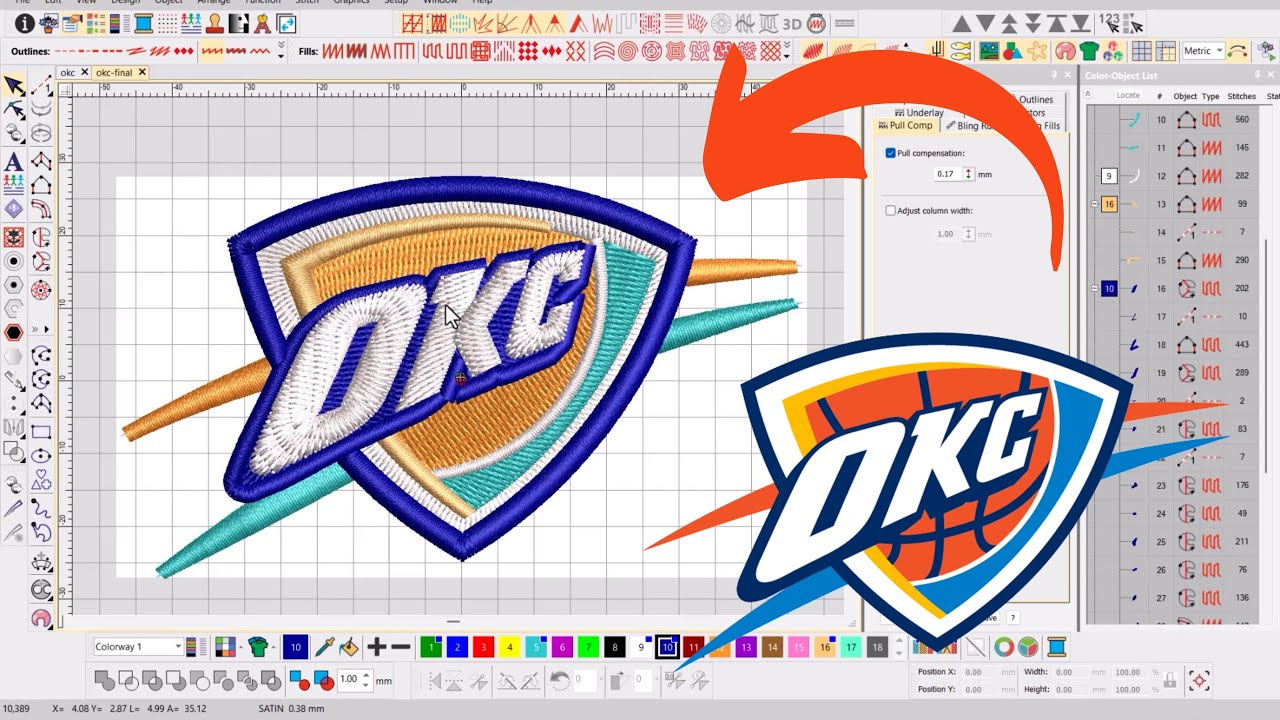Click the Stitches column header
The width and height of the screenshot is (1280, 720).
[1241, 96]
